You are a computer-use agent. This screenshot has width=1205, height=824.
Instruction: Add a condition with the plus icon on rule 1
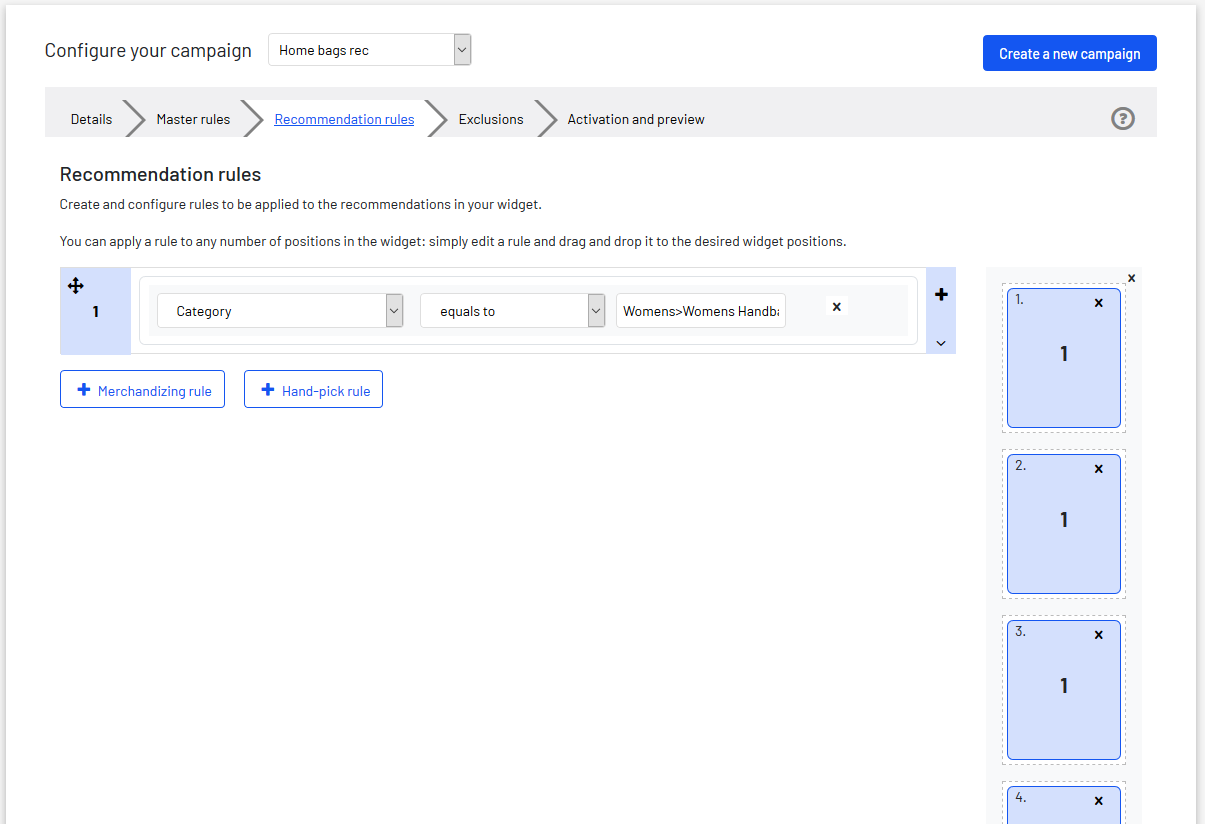(x=941, y=294)
